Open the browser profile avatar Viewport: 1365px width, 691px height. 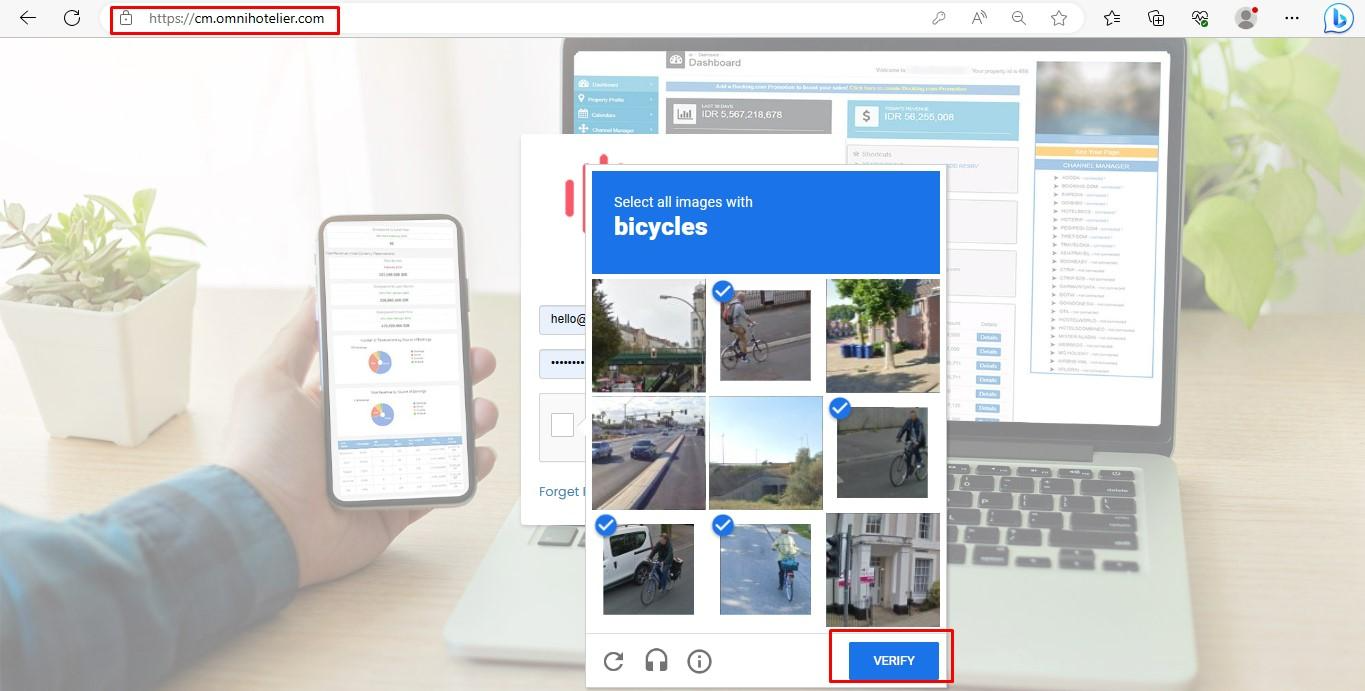click(x=1246, y=18)
